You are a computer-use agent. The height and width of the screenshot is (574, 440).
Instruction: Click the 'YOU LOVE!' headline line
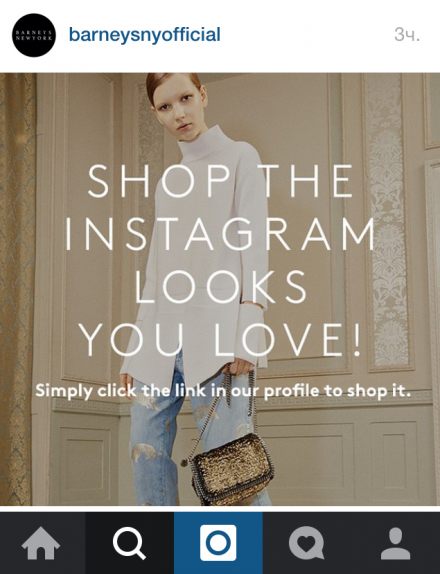click(x=220, y=339)
